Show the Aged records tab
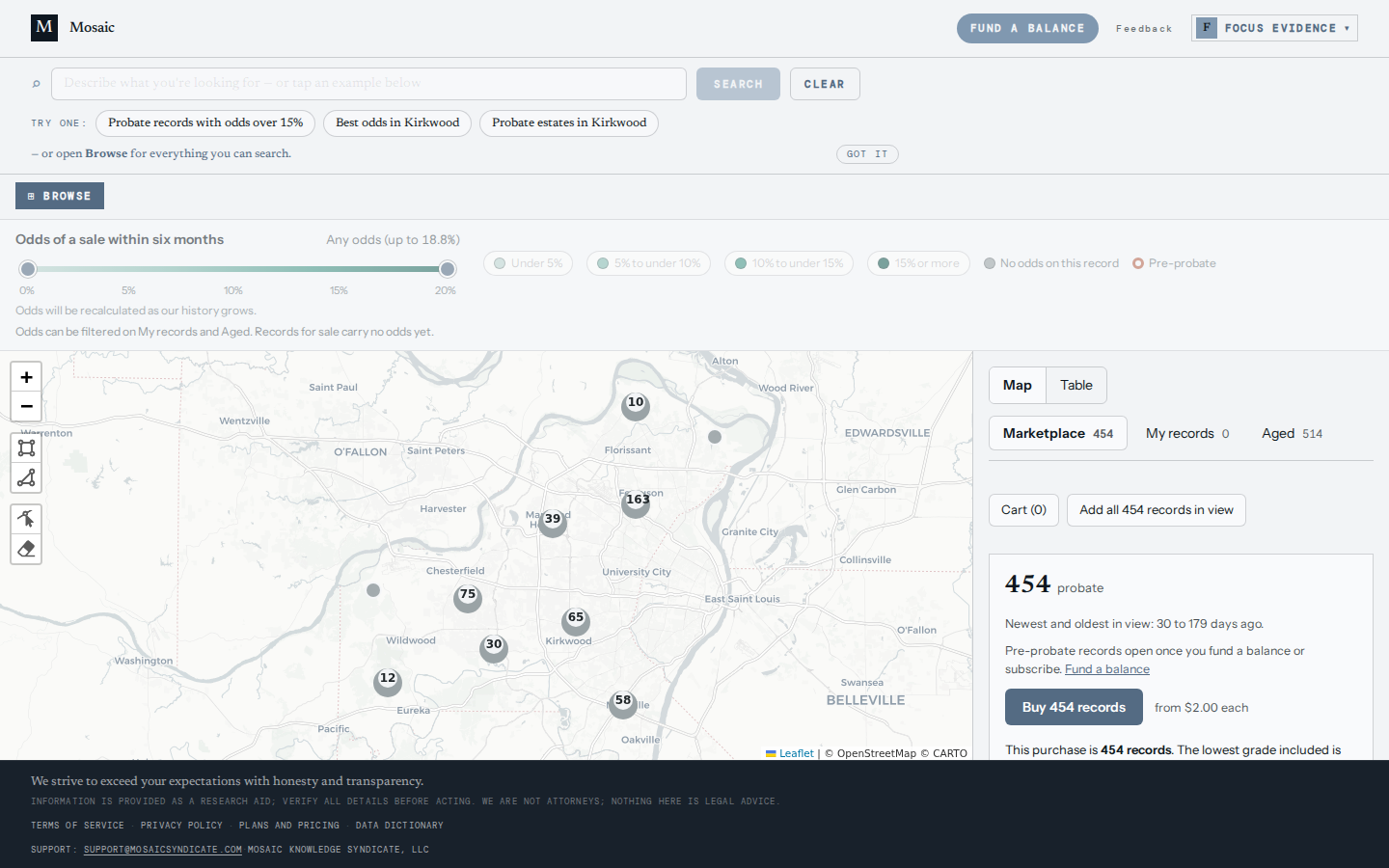Image resolution: width=1389 pixels, height=868 pixels. [1293, 434]
